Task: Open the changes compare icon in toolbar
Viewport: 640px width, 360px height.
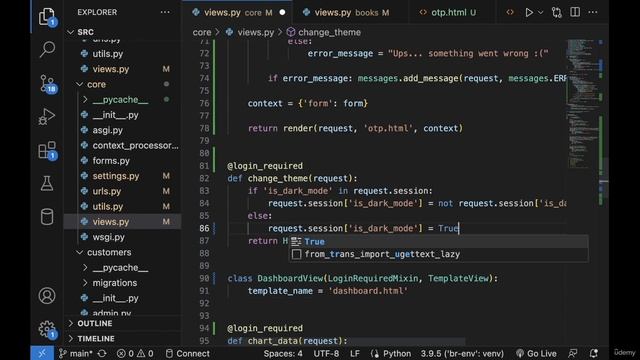Action: 556,13
